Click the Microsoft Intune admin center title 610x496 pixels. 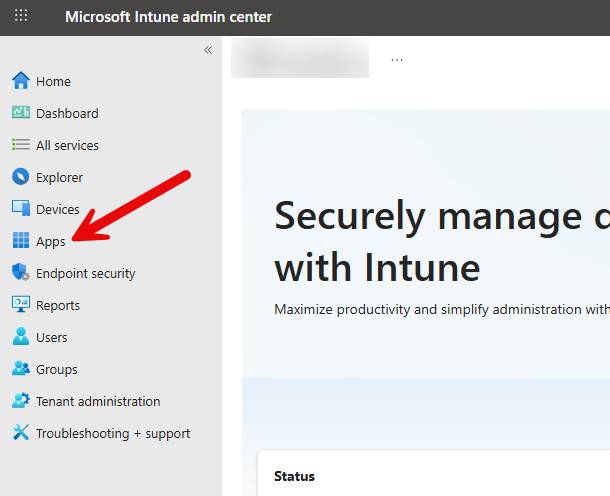168,17
